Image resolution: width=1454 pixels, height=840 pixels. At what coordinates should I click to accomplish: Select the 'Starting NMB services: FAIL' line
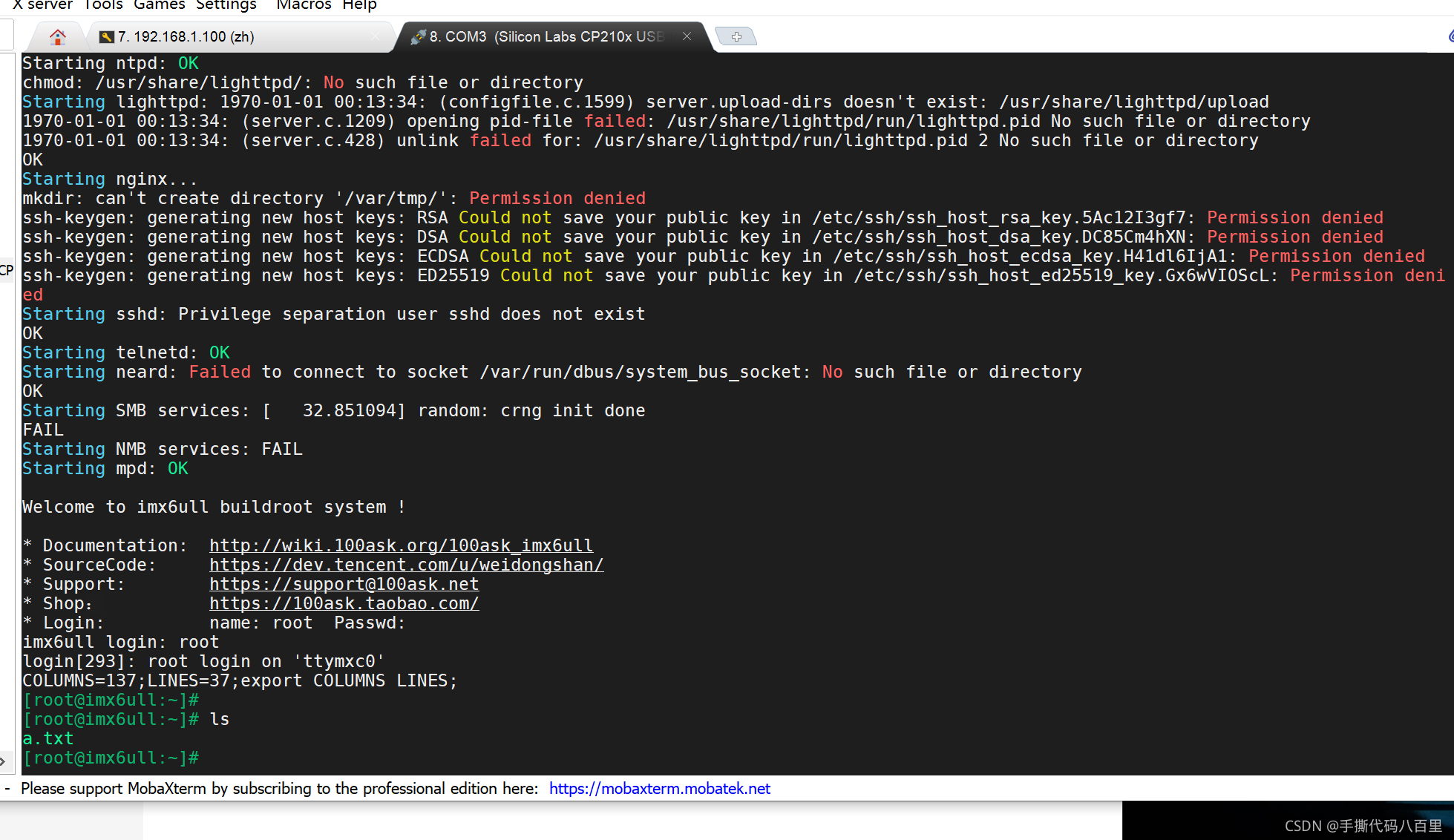click(x=163, y=449)
